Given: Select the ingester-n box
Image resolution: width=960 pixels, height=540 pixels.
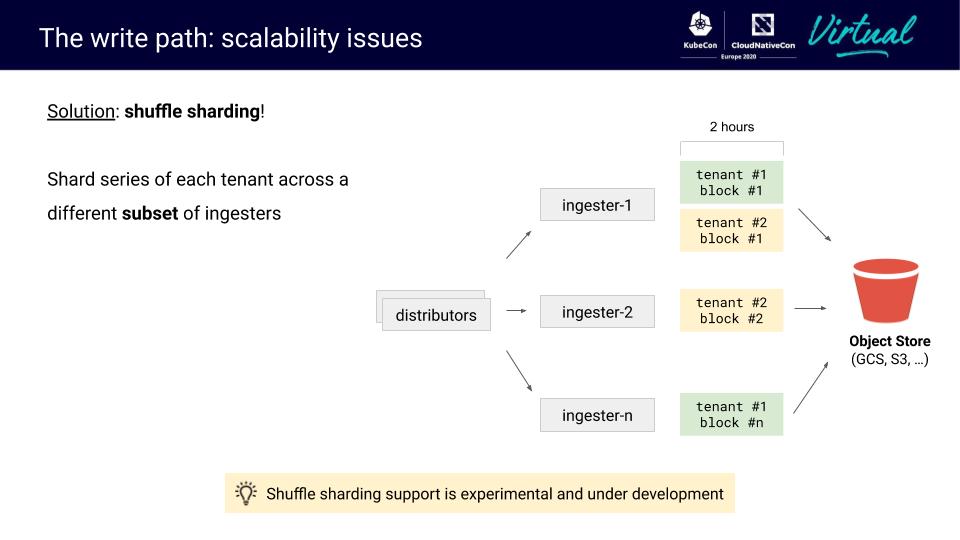Looking at the screenshot, I should [597, 415].
